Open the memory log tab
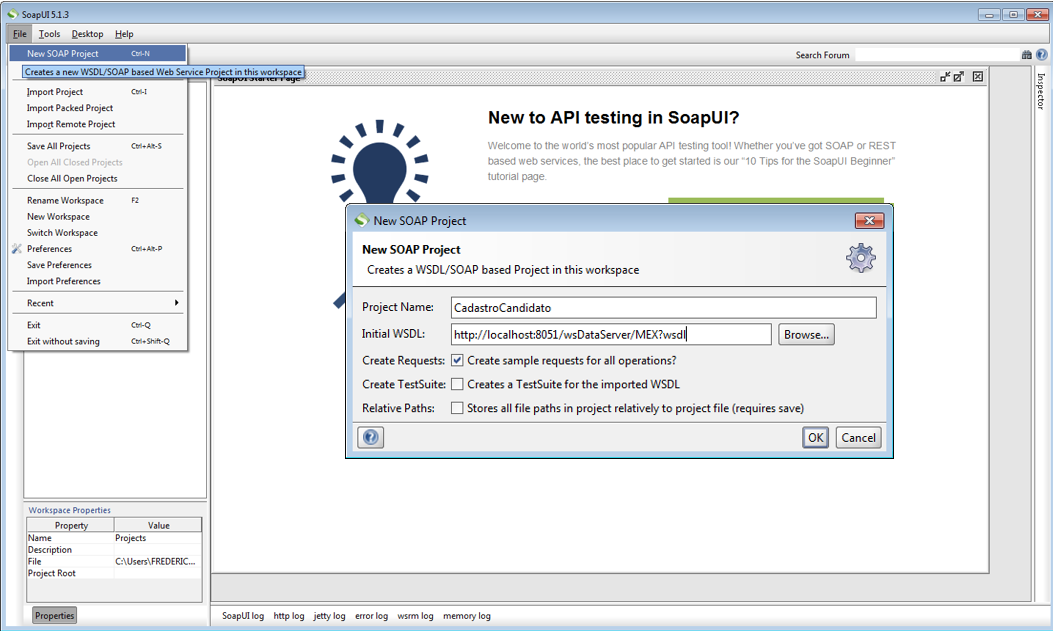 467,616
